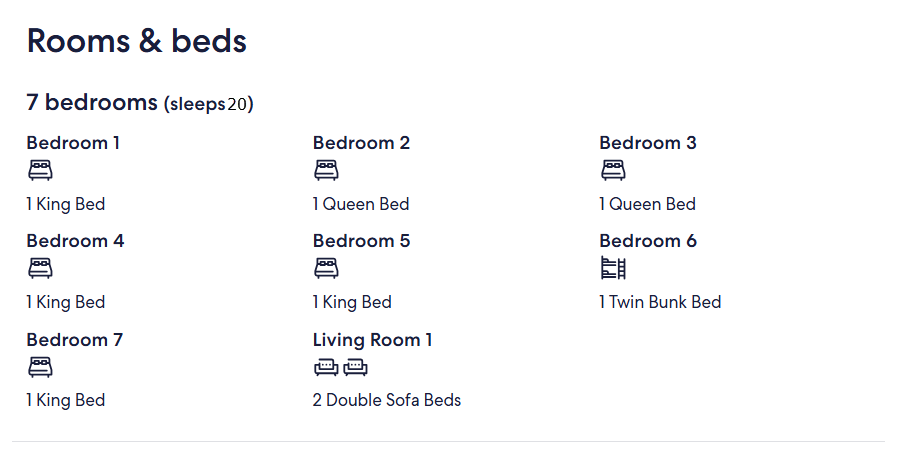This screenshot has height=456, width=920.
Task: Click 1 Queen Bed under Bedroom 2
Action: click(361, 204)
